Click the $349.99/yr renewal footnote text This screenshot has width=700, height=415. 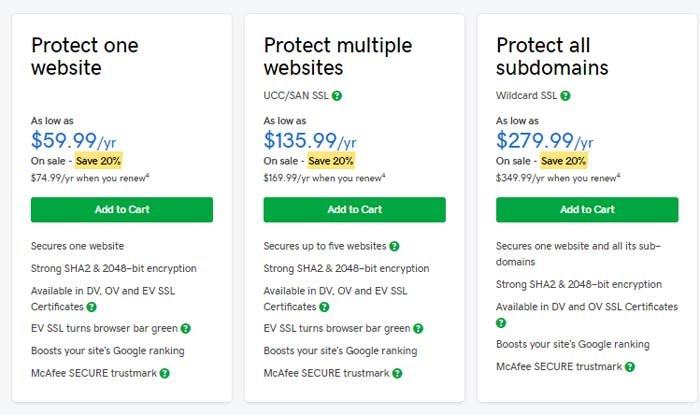[x=558, y=178]
